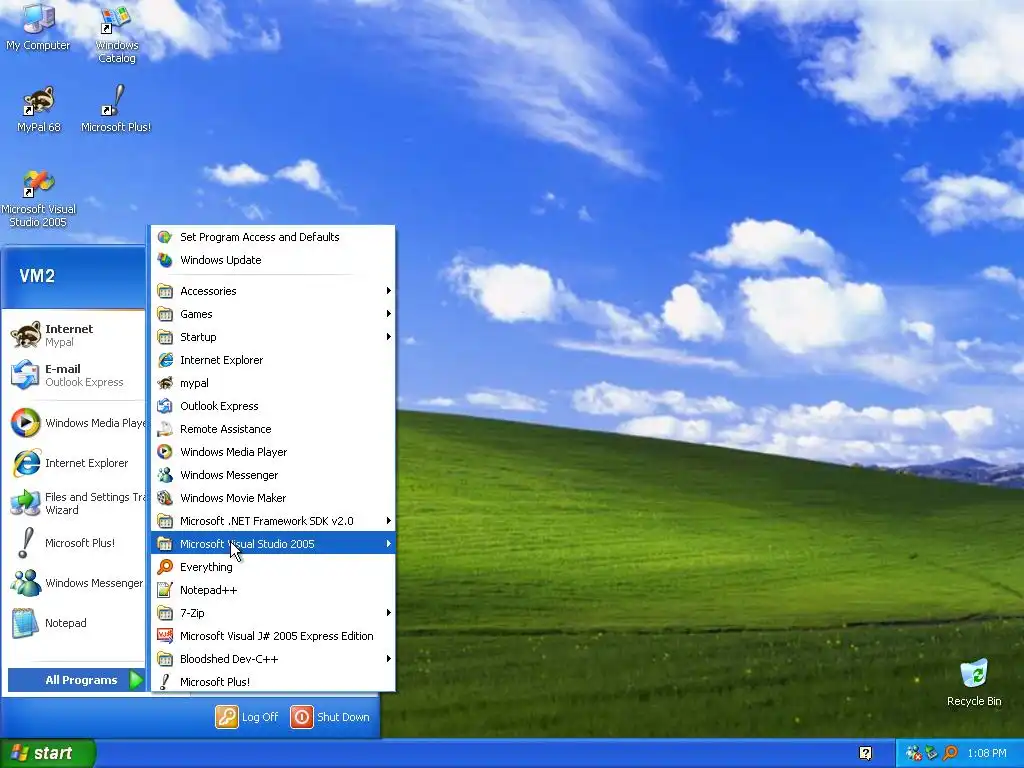This screenshot has width=1024, height=768.
Task: Launch Internet Explorer from All Programs
Action: 273,360
